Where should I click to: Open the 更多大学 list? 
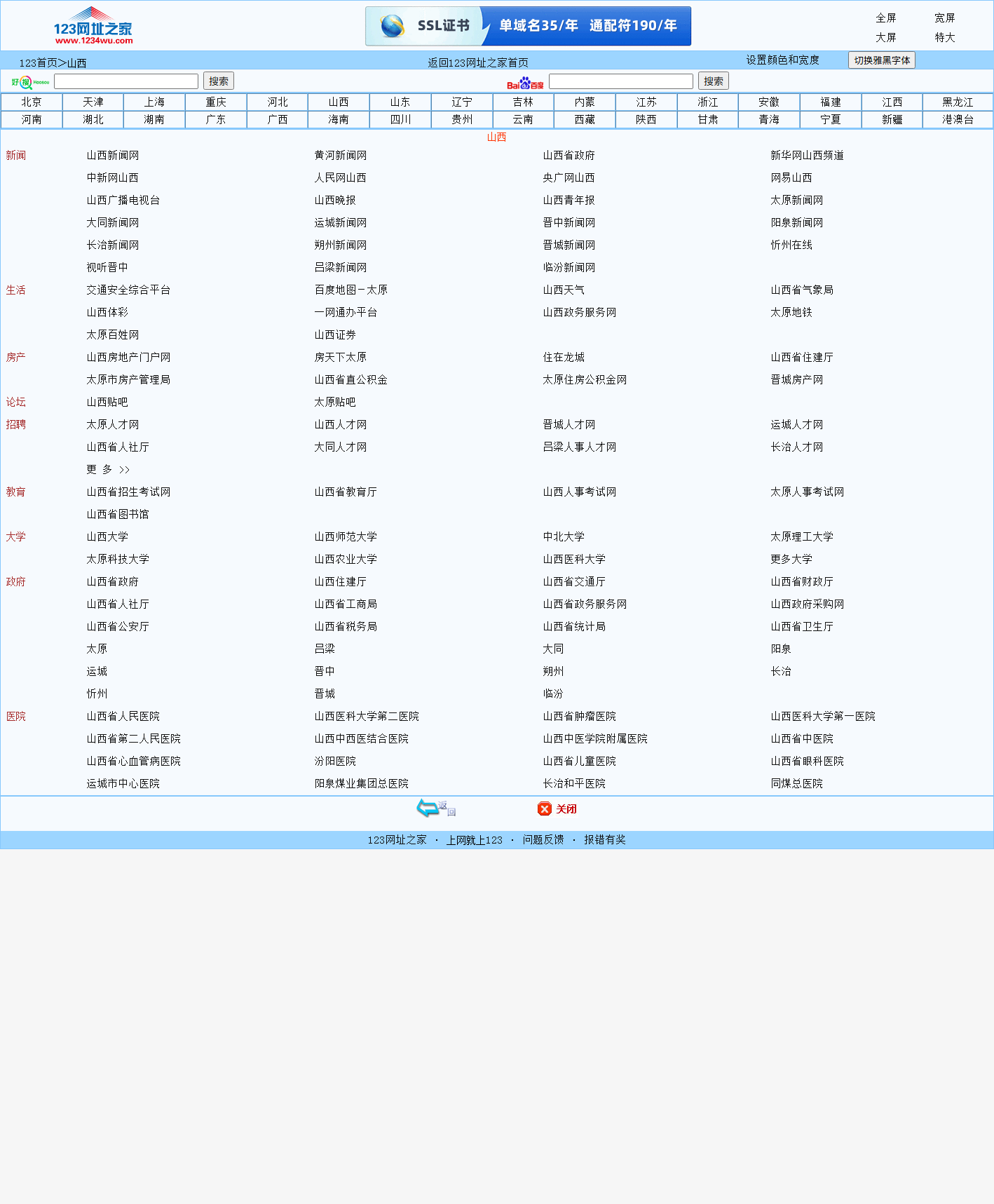[791, 559]
